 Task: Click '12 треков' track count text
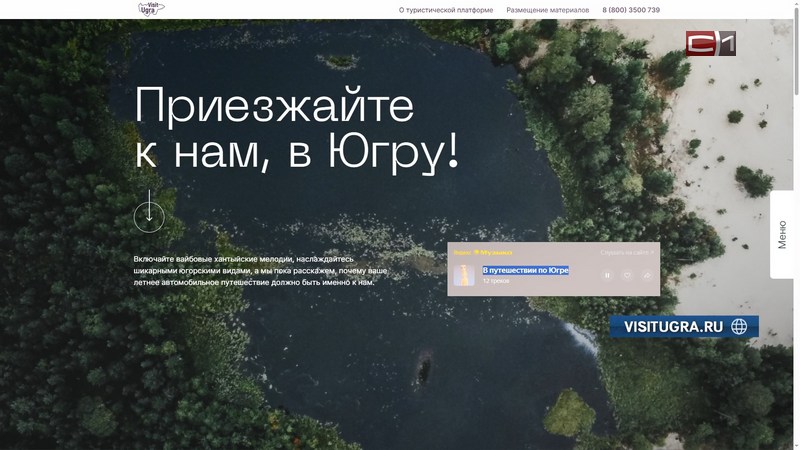(x=496, y=281)
